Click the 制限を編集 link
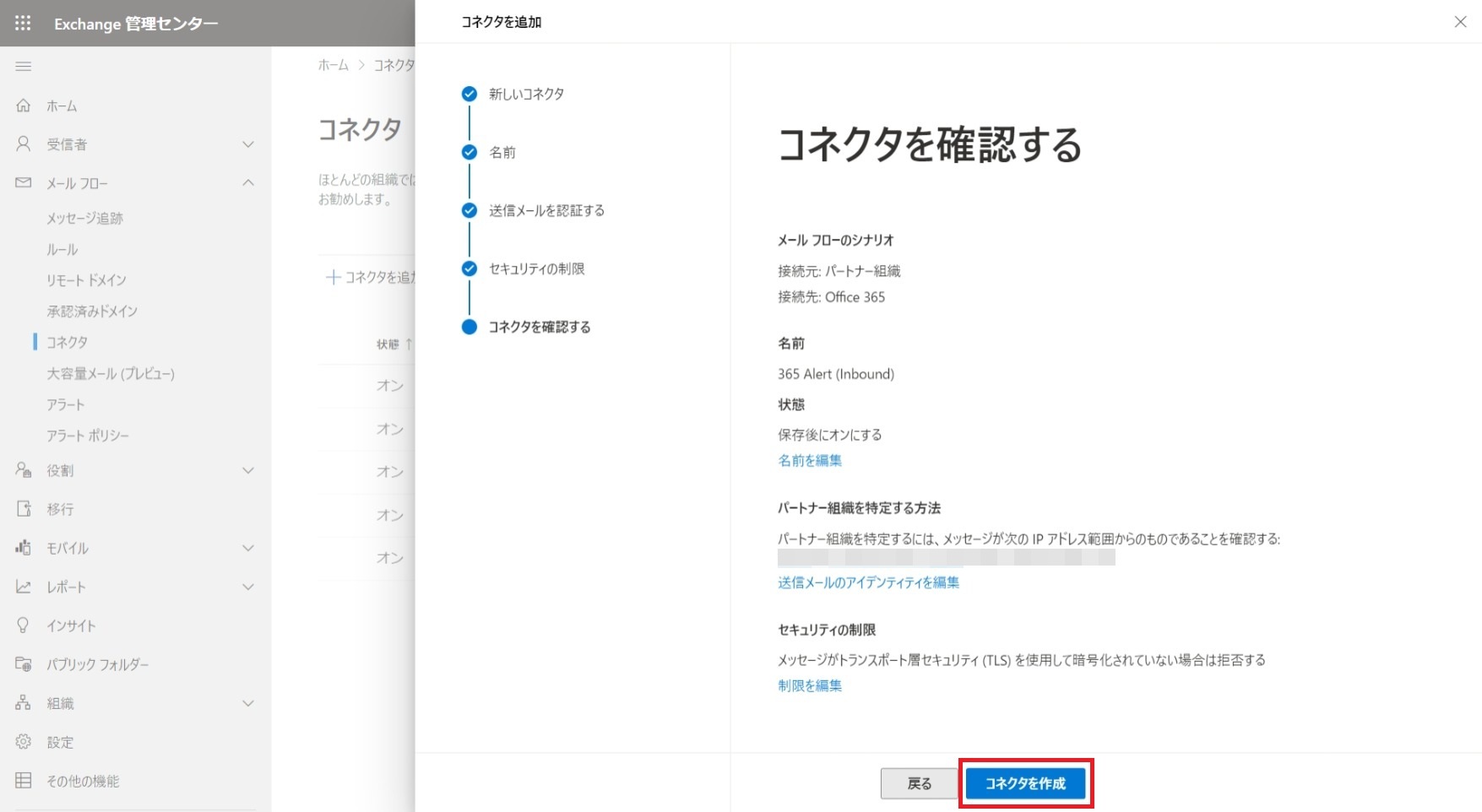Image resolution: width=1482 pixels, height=812 pixels. (809, 685)
